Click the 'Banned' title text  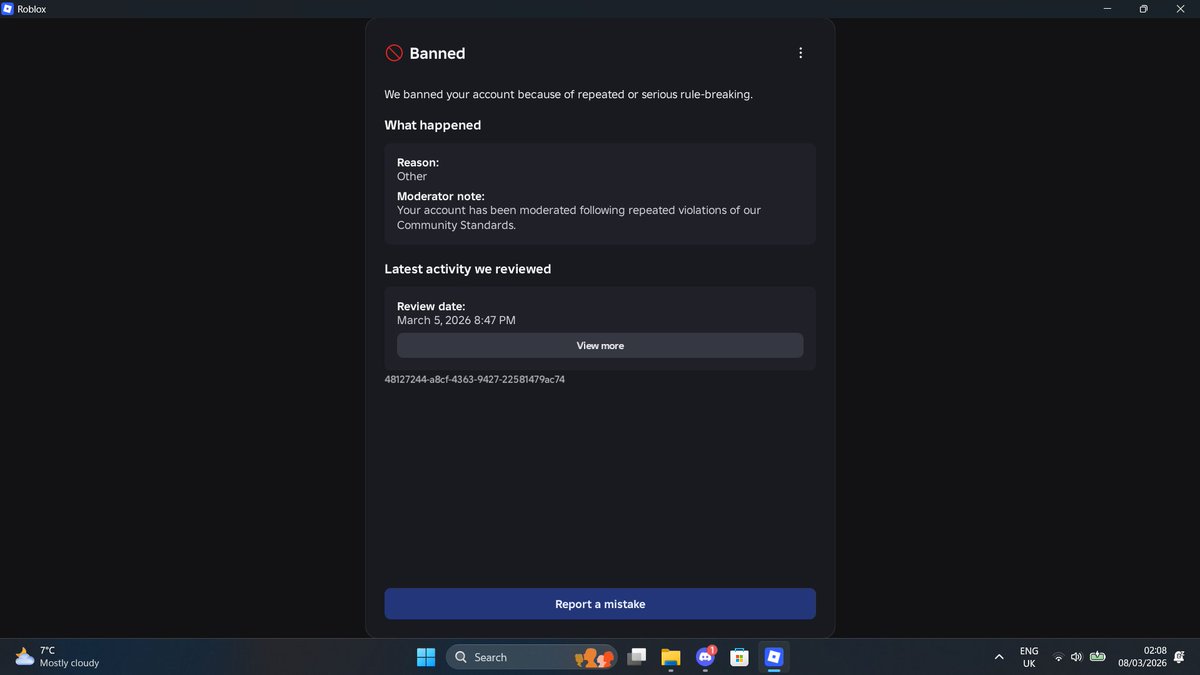point(437,53)
